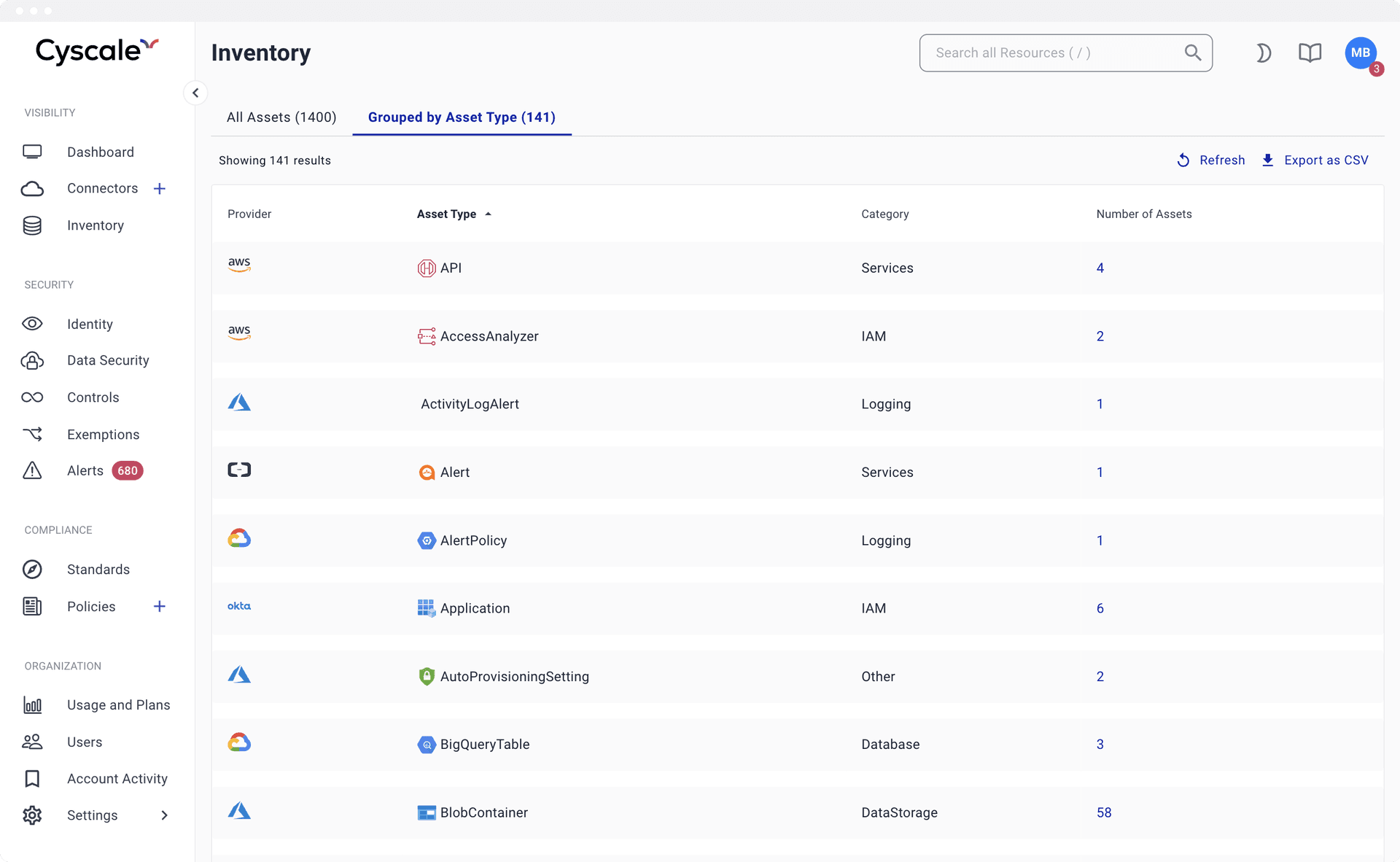Viewport: 1400px width, 862px height.
Task: Open the Dashboard from the sidebar
Action: pyautogui.click(x=100, y=152)
